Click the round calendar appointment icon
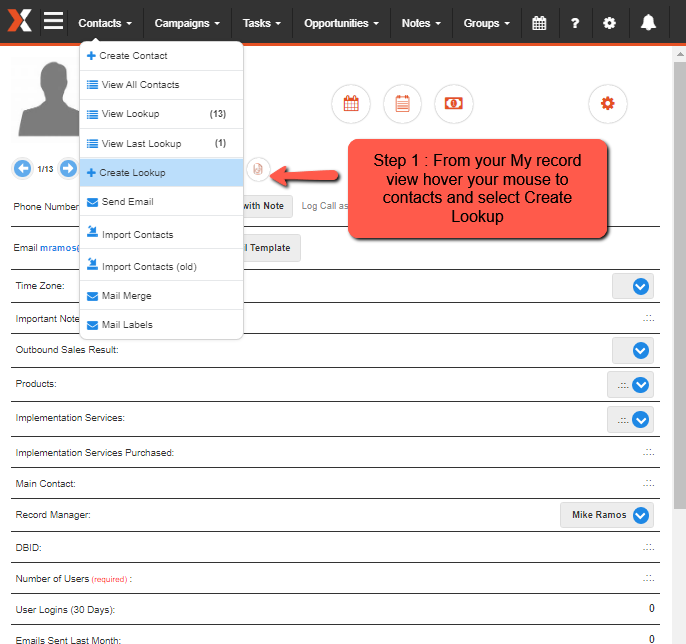 click(350, 103)
